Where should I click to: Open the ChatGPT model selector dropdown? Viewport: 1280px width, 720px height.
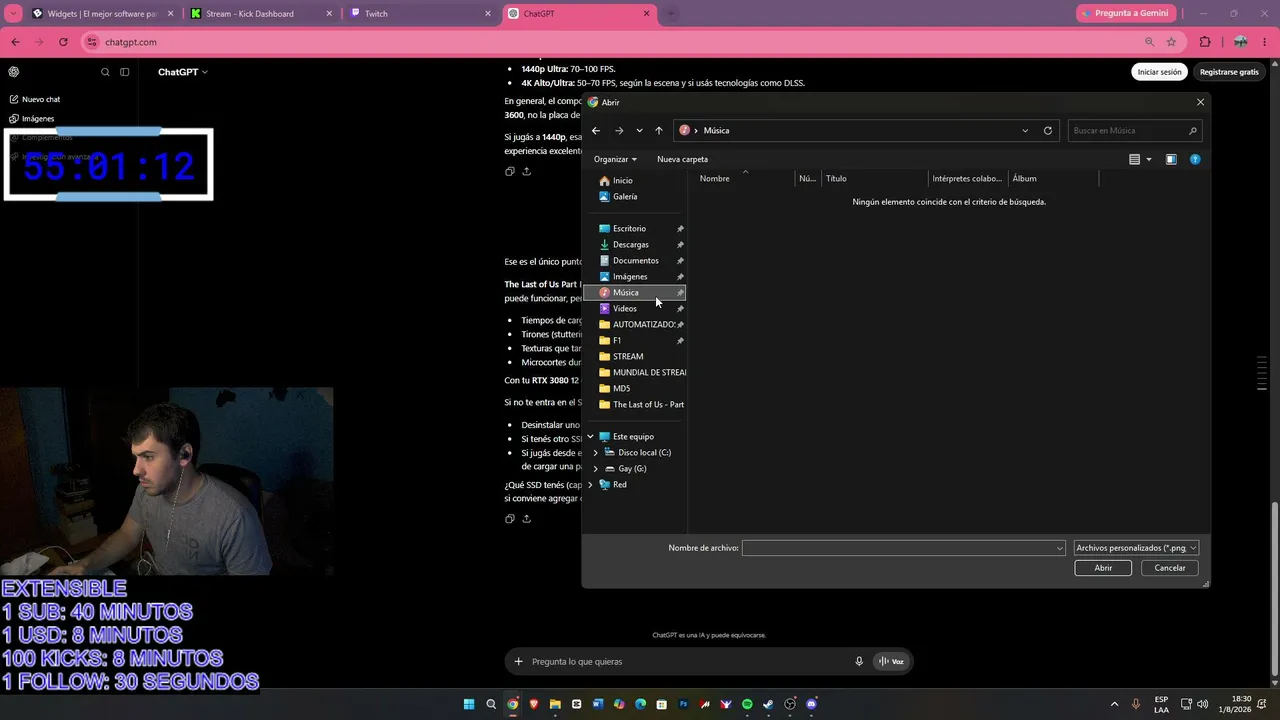tap(183, 72)
